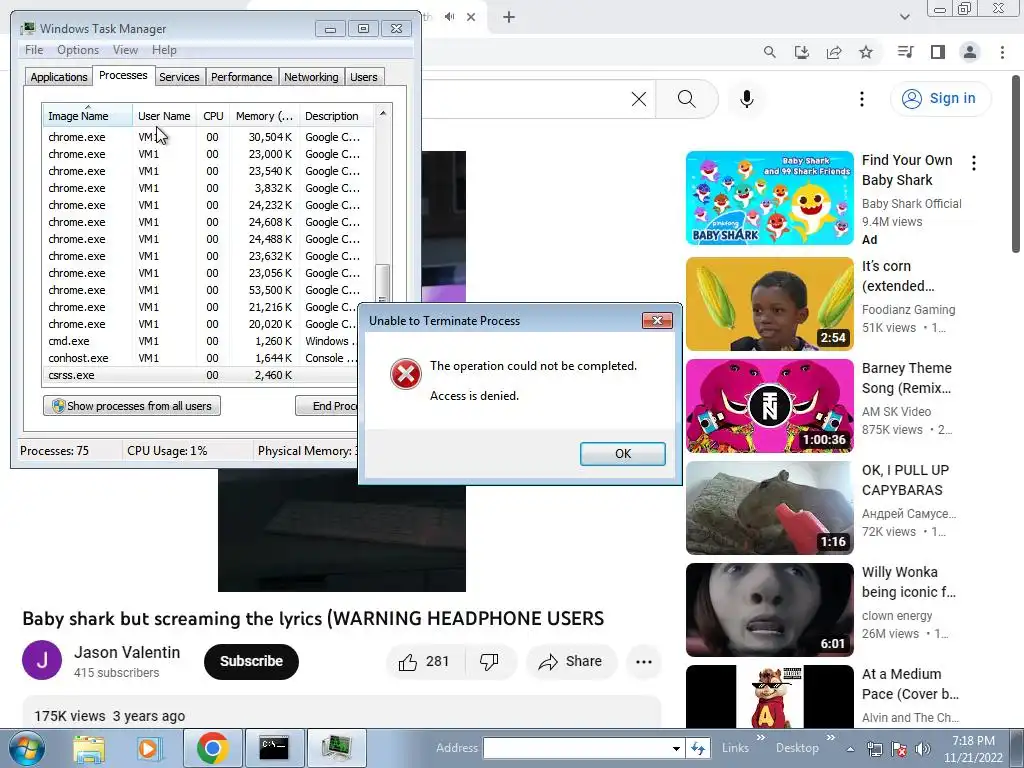Viewport: 1024px width, 768px height.
Task: Show hidden system tray icons arrow
Action: [x=850, y=749]
